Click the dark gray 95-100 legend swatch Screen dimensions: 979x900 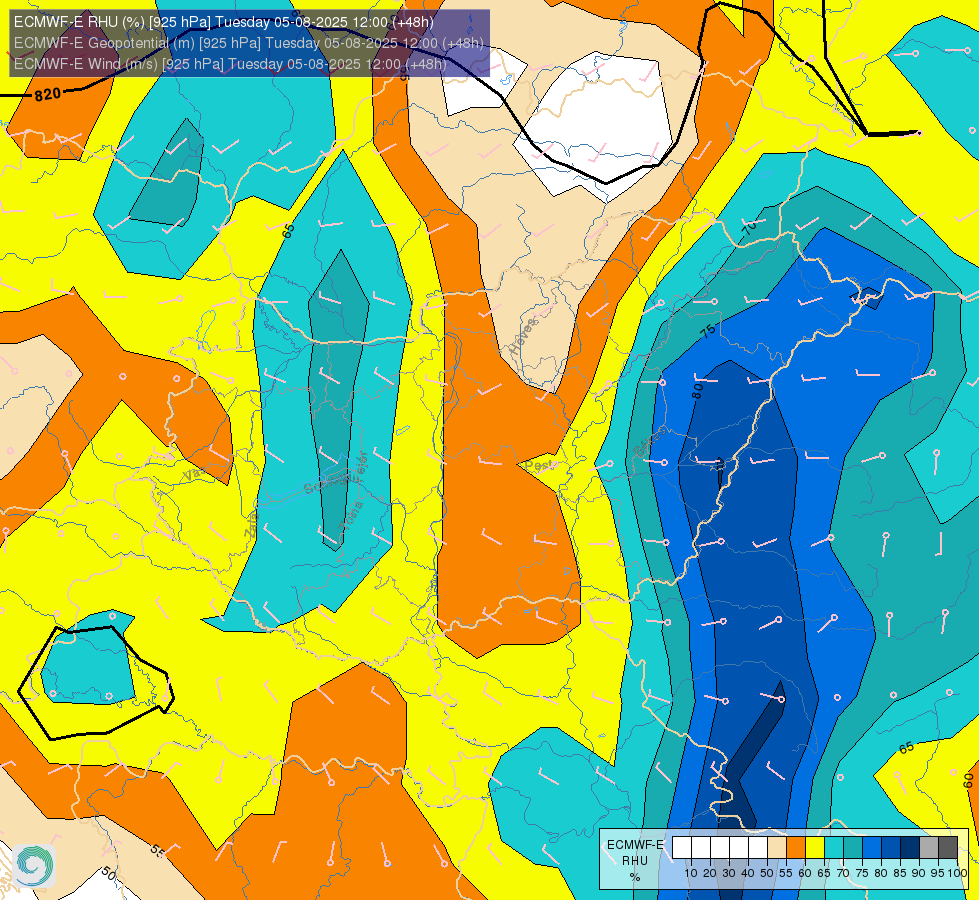click(948, 848)
